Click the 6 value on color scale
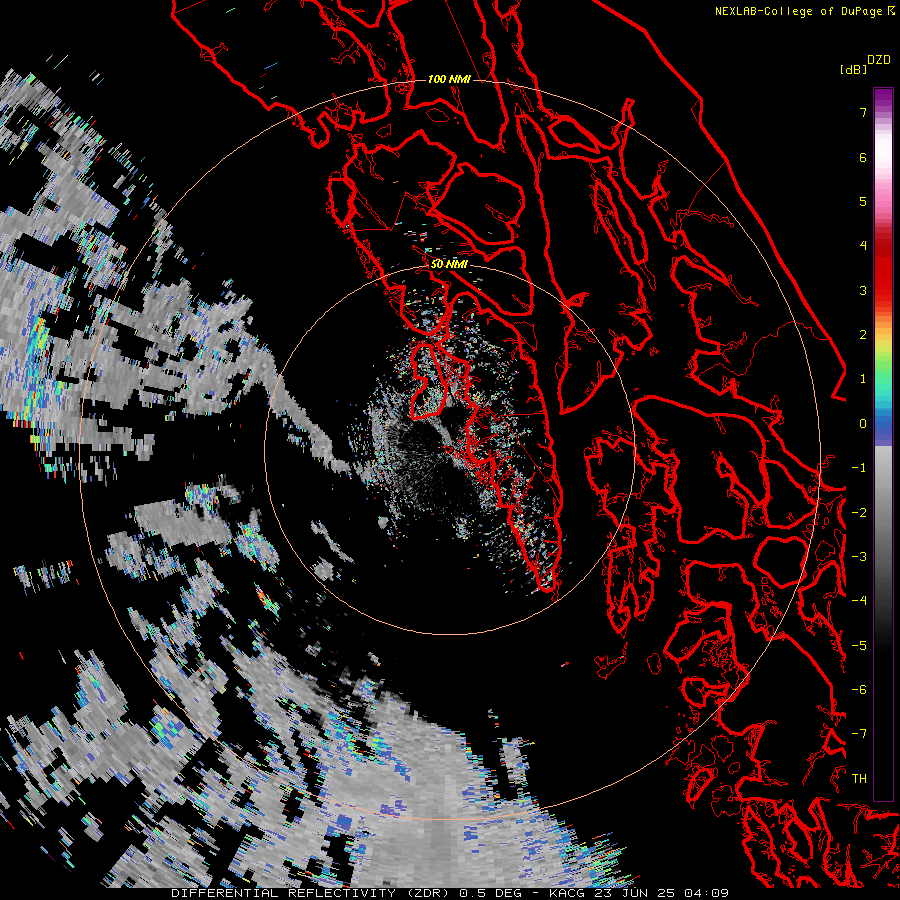 click(x=863, y=157)
